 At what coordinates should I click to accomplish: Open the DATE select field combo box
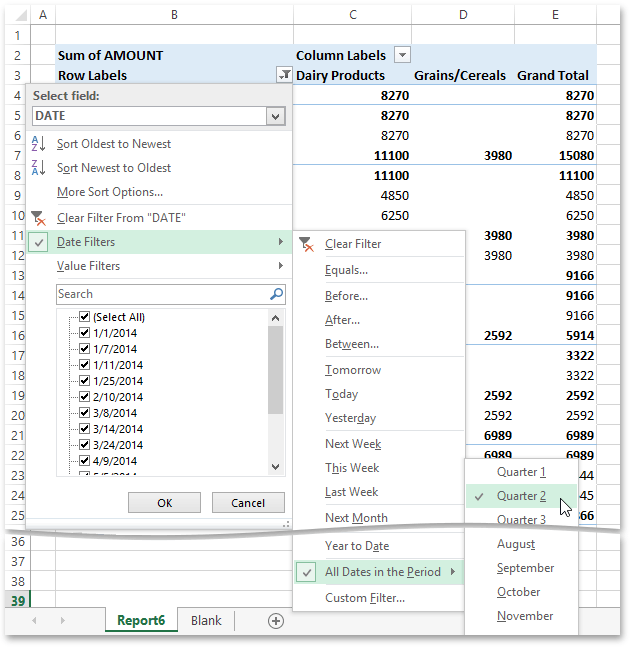tap(159, 115)
